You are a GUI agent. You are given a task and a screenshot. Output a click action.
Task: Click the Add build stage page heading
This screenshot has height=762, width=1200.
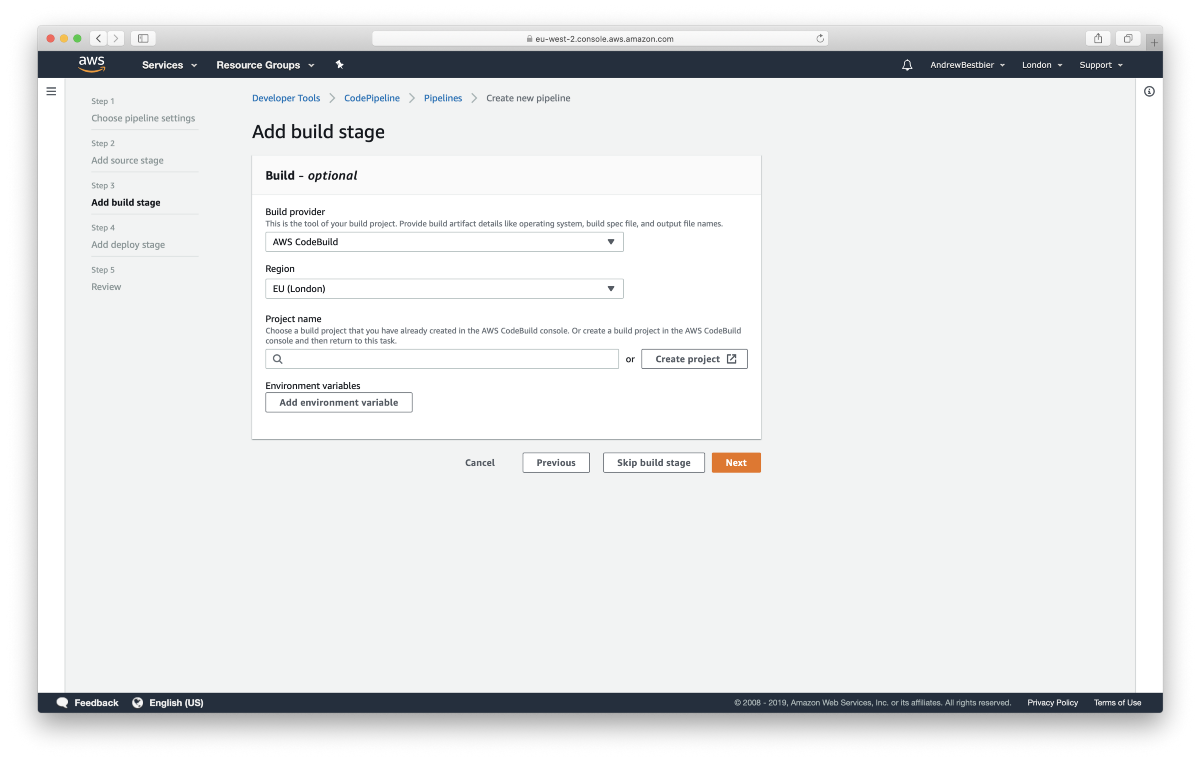point(318,132)
